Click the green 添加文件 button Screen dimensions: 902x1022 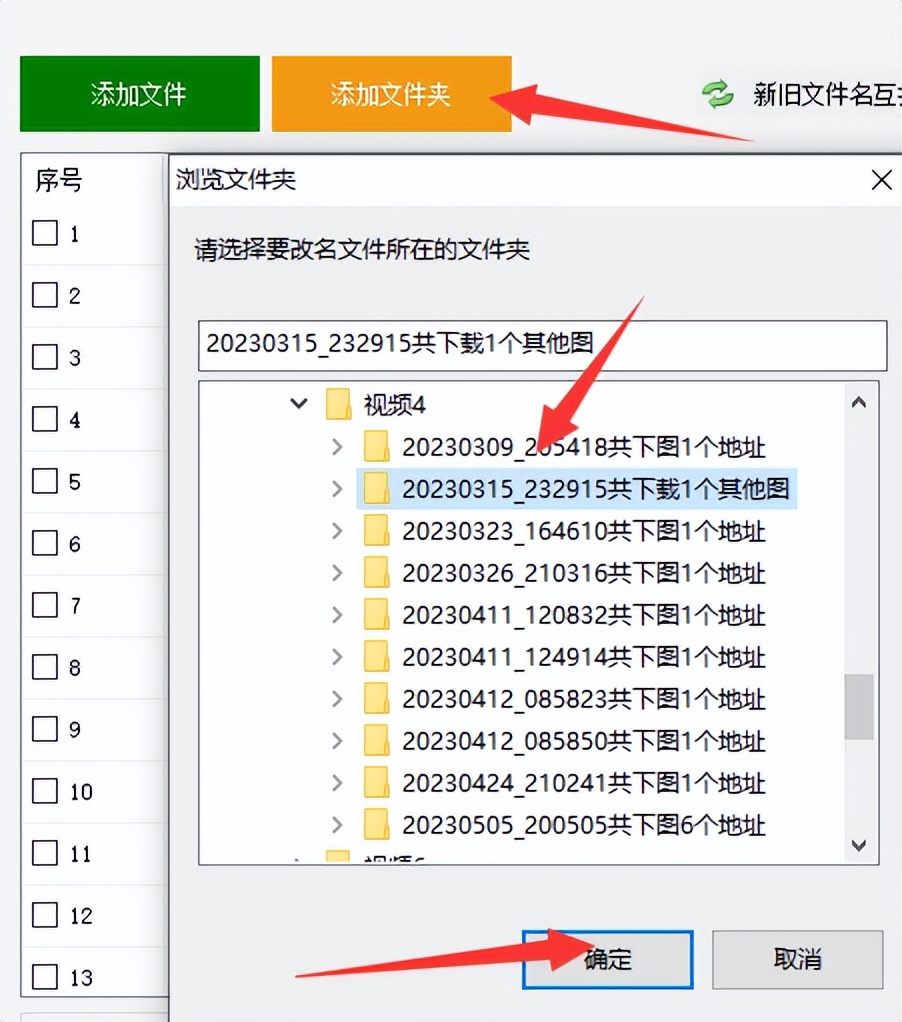pos(139,93)
